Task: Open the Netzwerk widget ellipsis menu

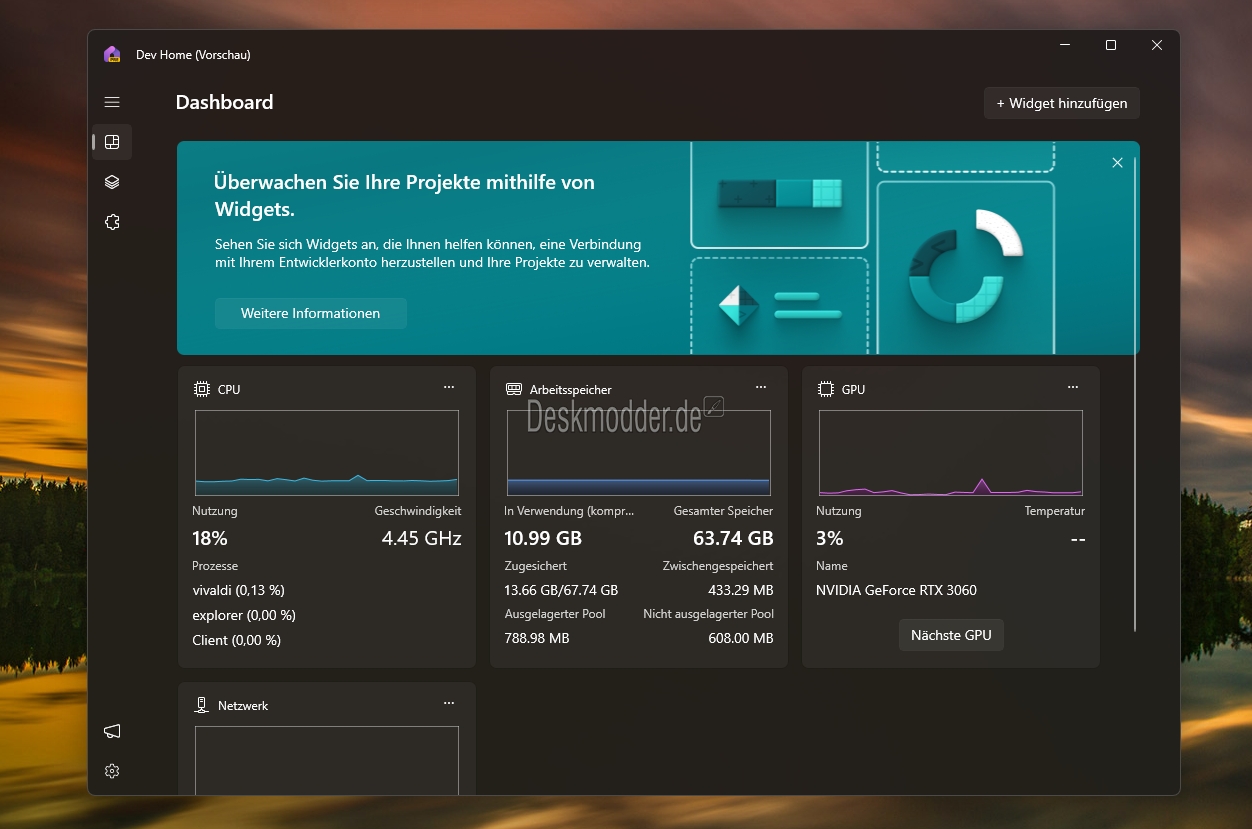Action: (x=449, y=703)
